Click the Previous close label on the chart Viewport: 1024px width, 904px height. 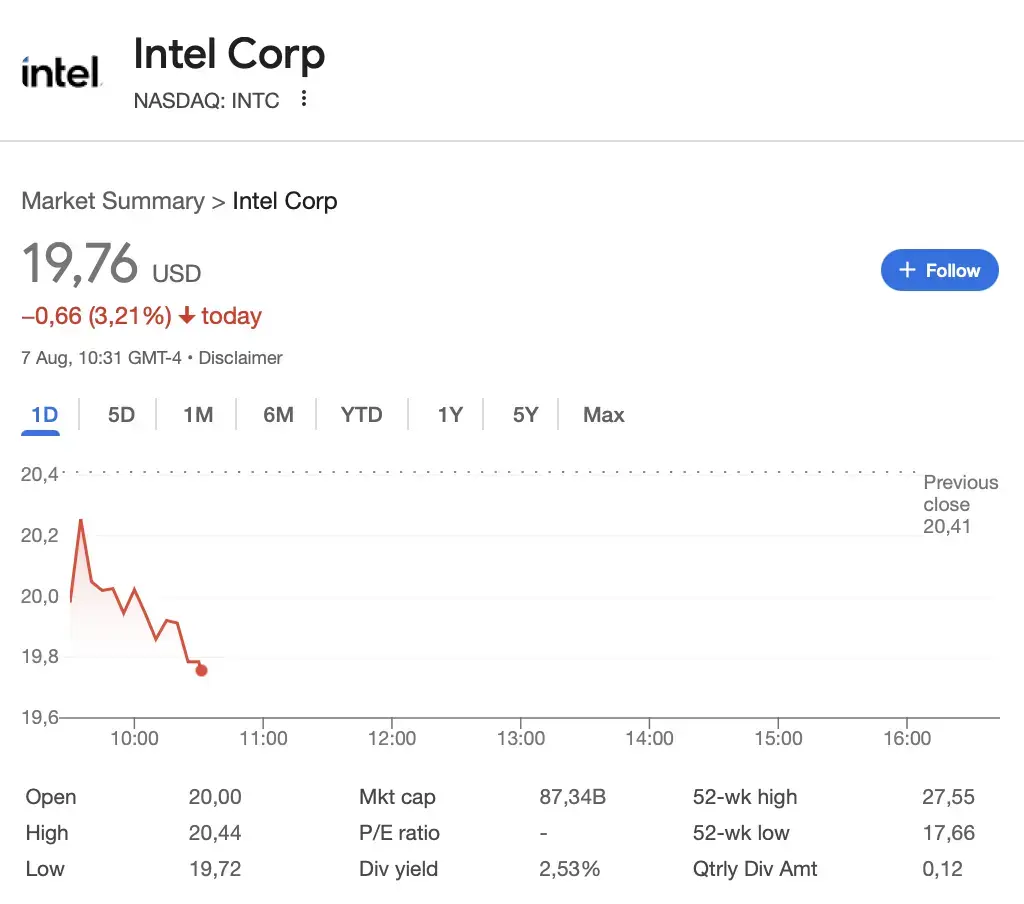(960, 493)
